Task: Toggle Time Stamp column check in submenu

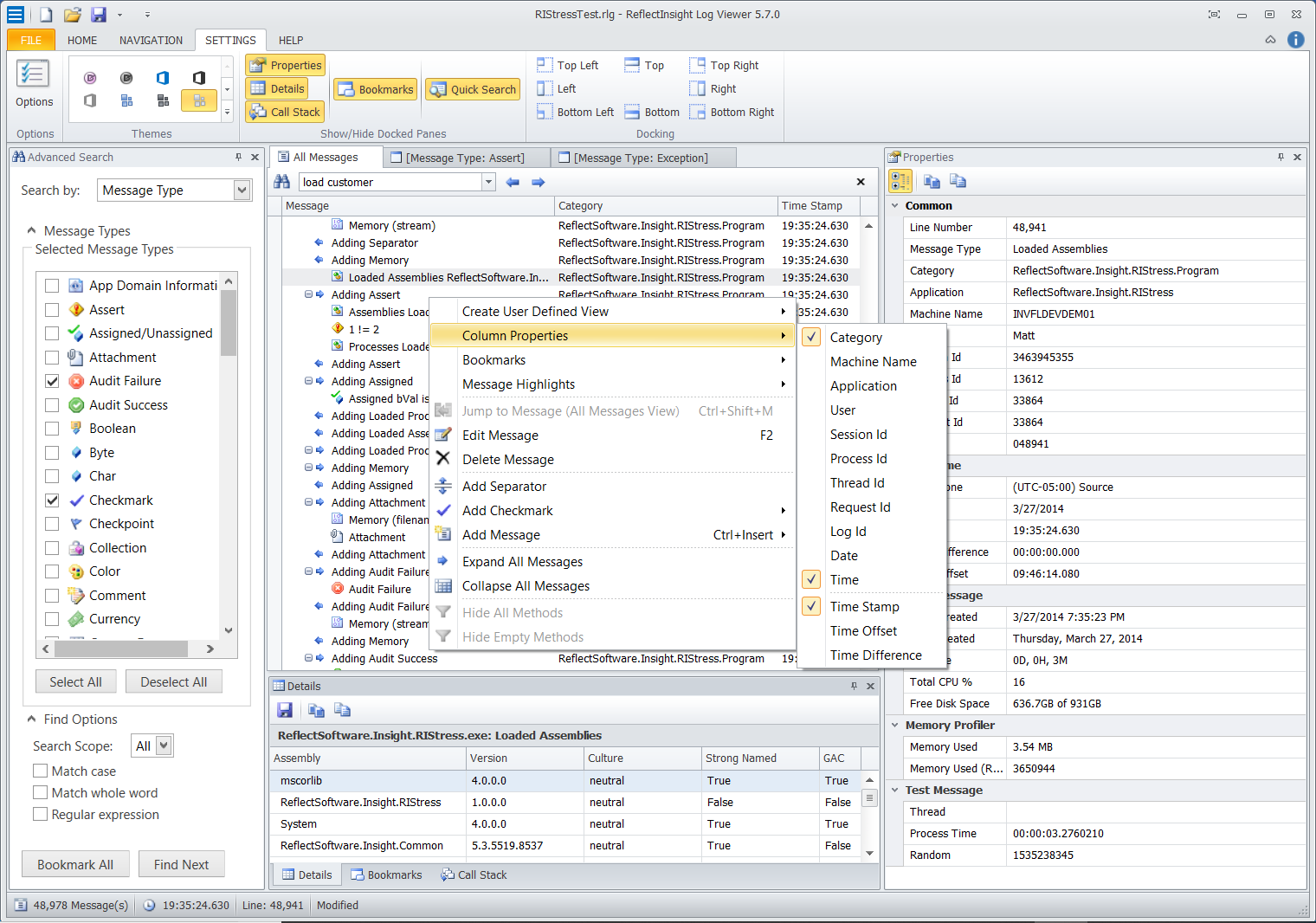Action: tap(811, 606)
